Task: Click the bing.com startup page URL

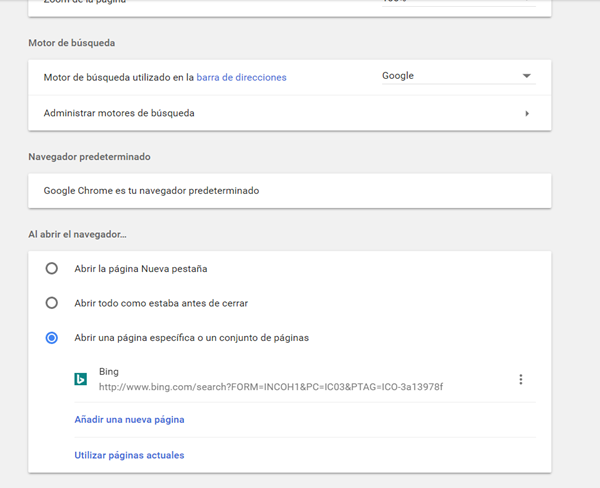Action: pos(270,387)
